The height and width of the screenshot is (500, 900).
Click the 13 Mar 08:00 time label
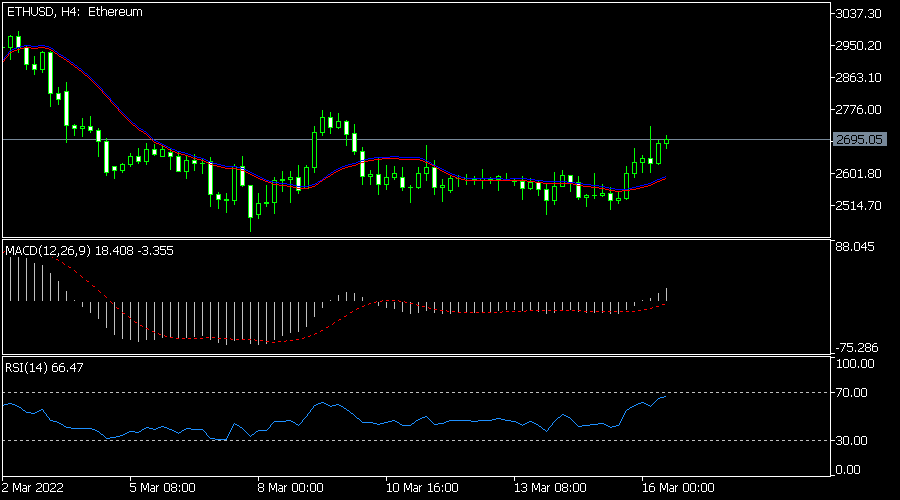pos(550,488)
